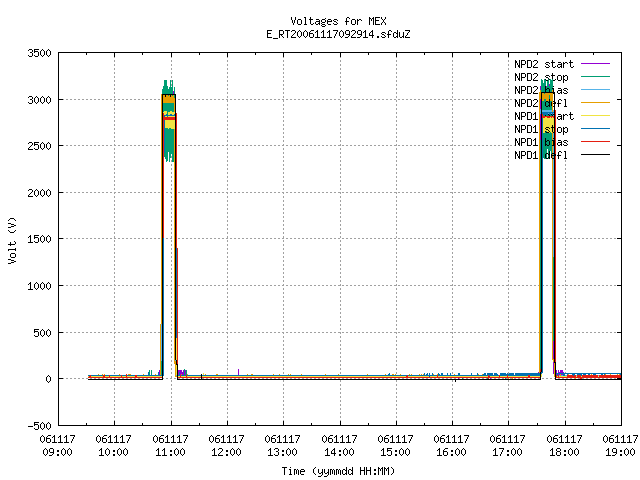This screenshot has height=480, width=640.
Task: Click the 'NPD1 bias' legend label
Action: [541, 142]
